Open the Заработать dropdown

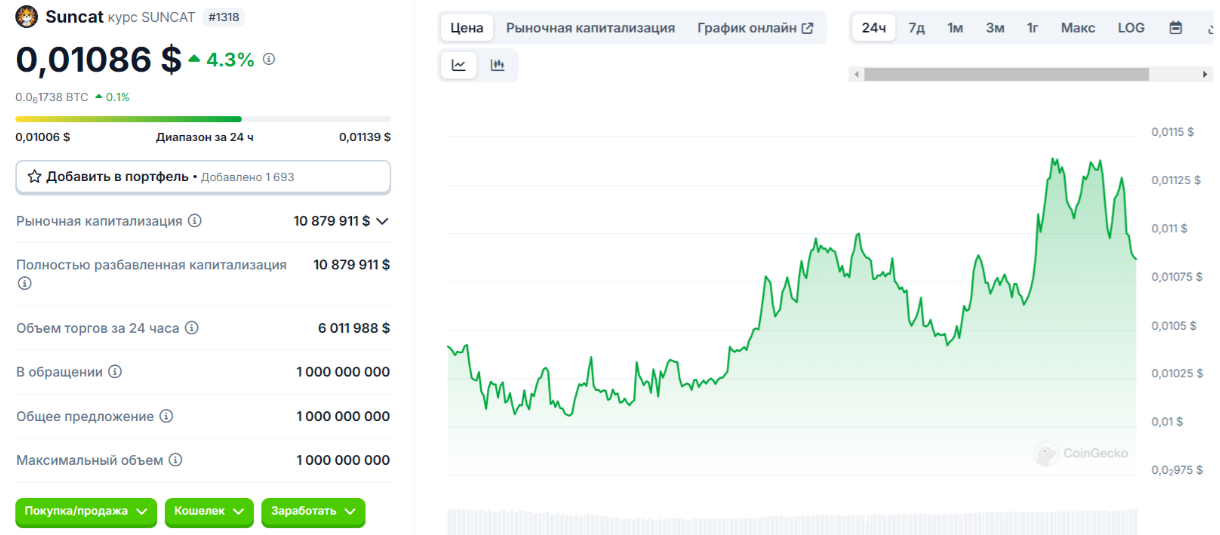click(x=313, y=511)
